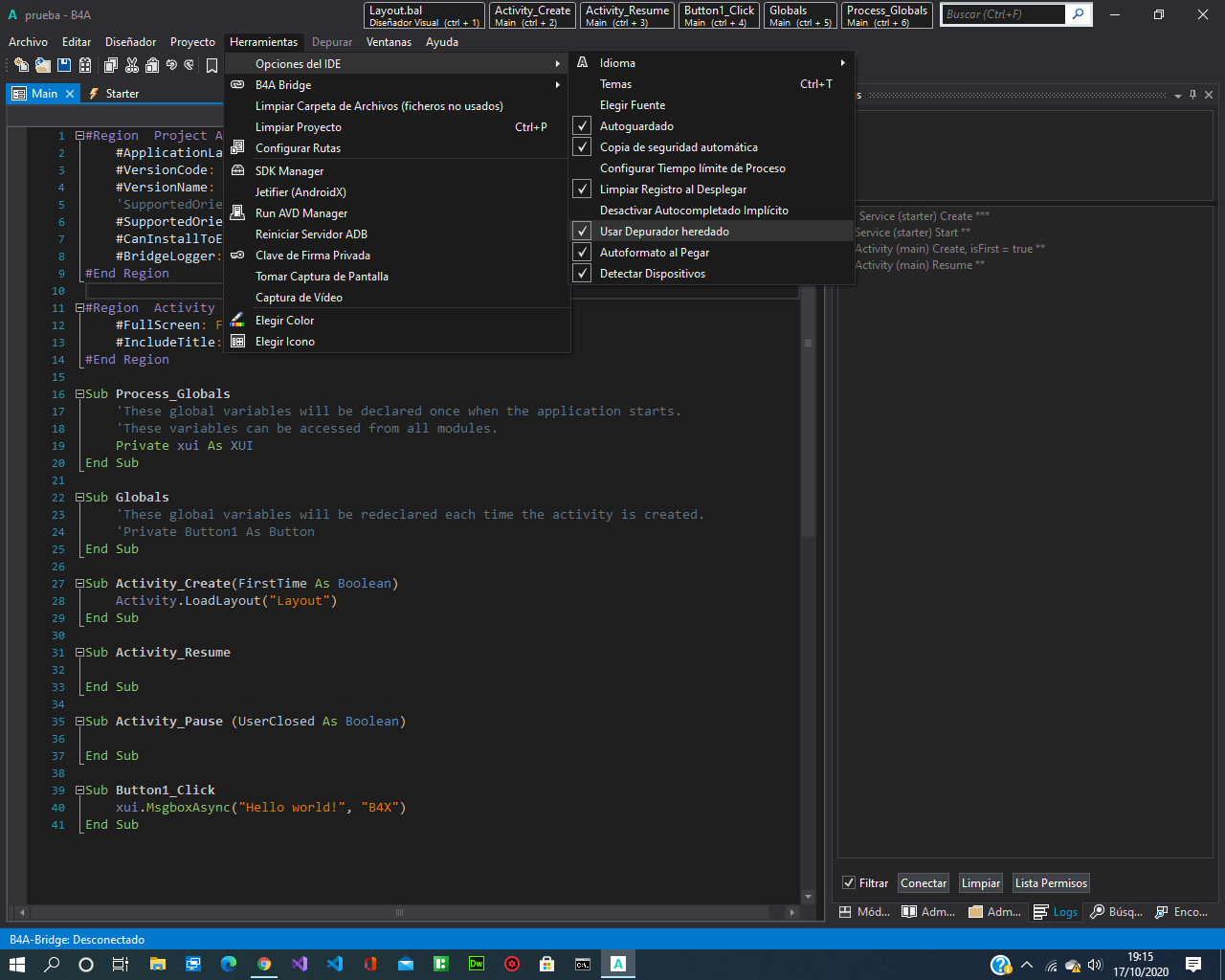This screenshot has height=980, width=1225.
Task: Collapse the Sub Process_Globals code block
Action: pyautogui.click(x=80, y=394)
